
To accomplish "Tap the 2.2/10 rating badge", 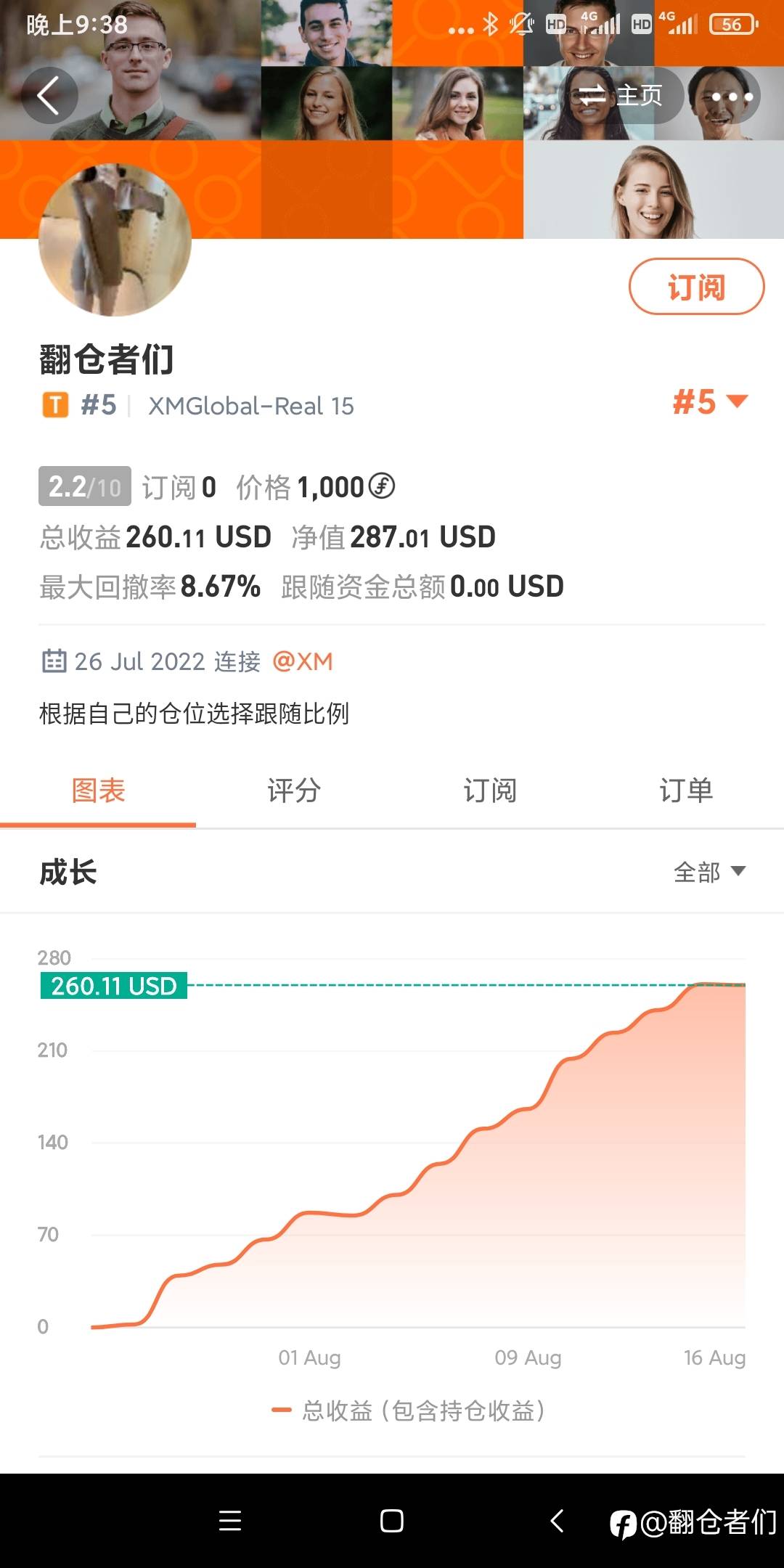I will [x=85, y=486].
